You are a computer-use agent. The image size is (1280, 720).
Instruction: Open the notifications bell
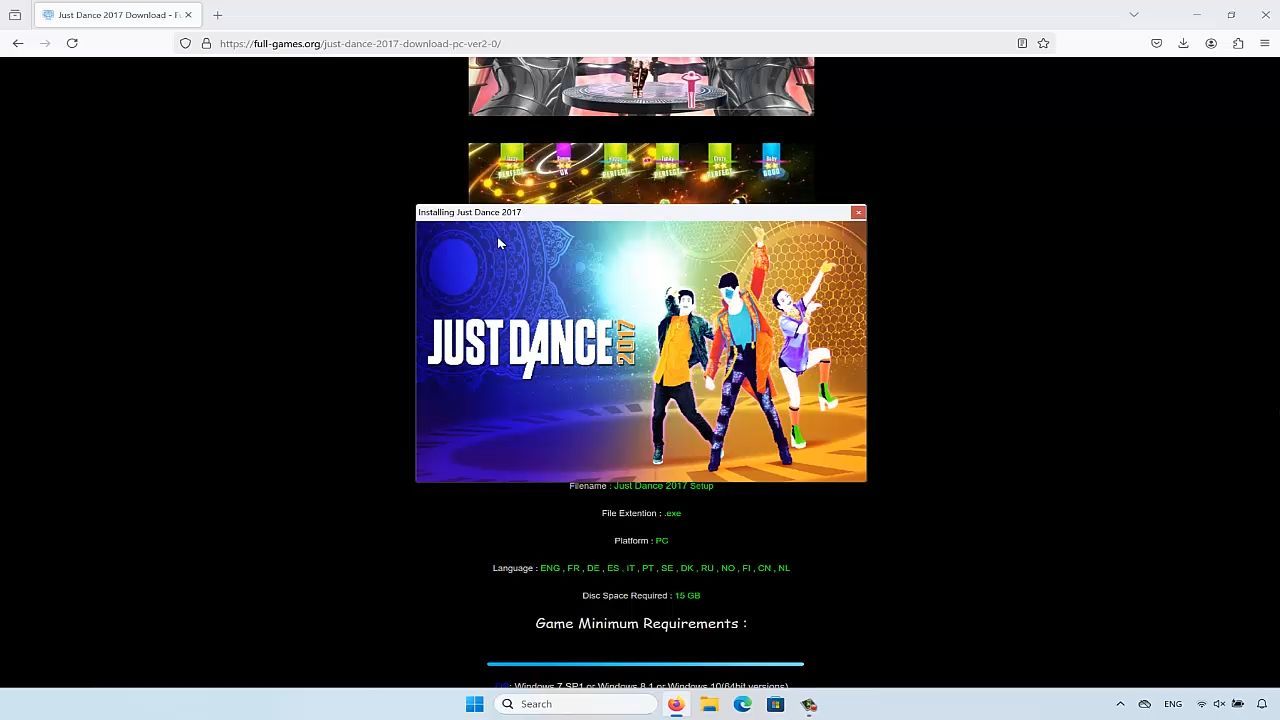pos(1262,704)
